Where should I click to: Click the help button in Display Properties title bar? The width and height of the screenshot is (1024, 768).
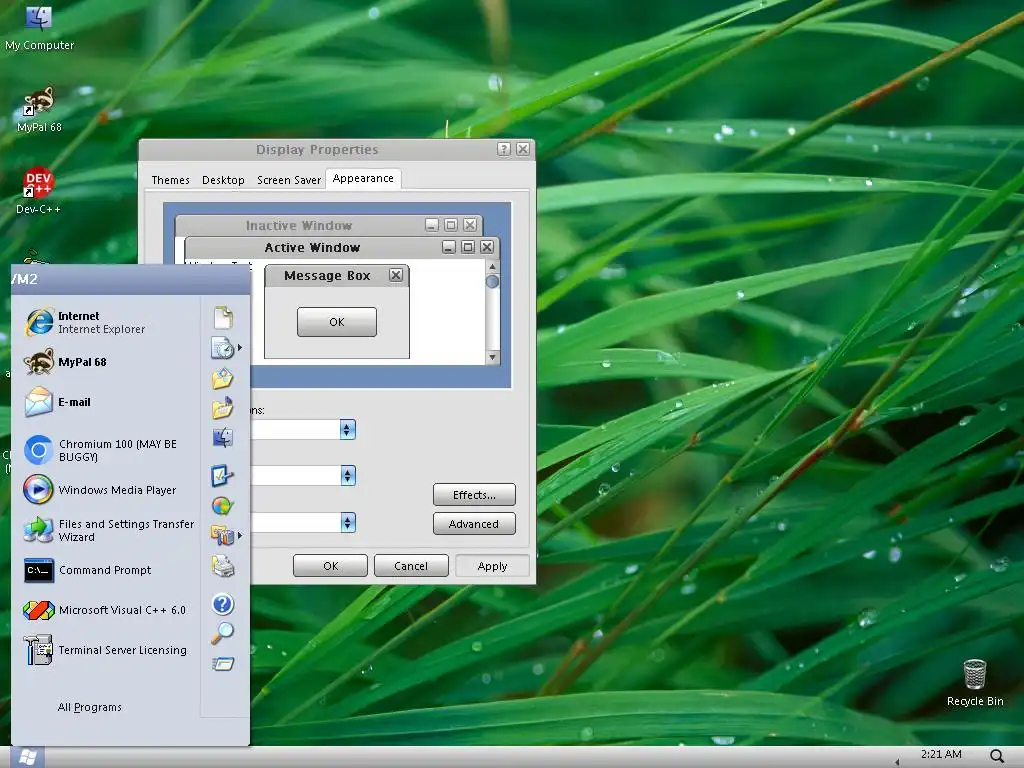tap(504, 149)
